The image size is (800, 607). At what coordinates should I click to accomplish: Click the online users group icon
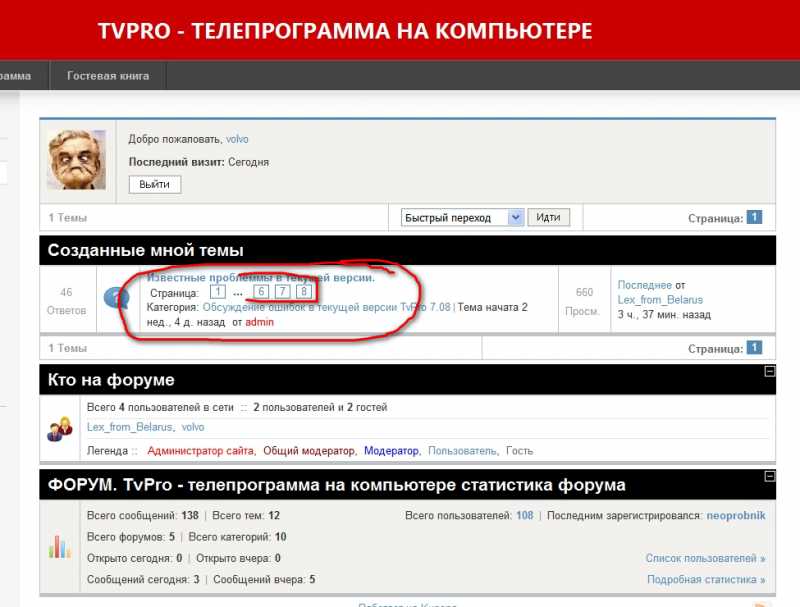(x=60, y=429)
